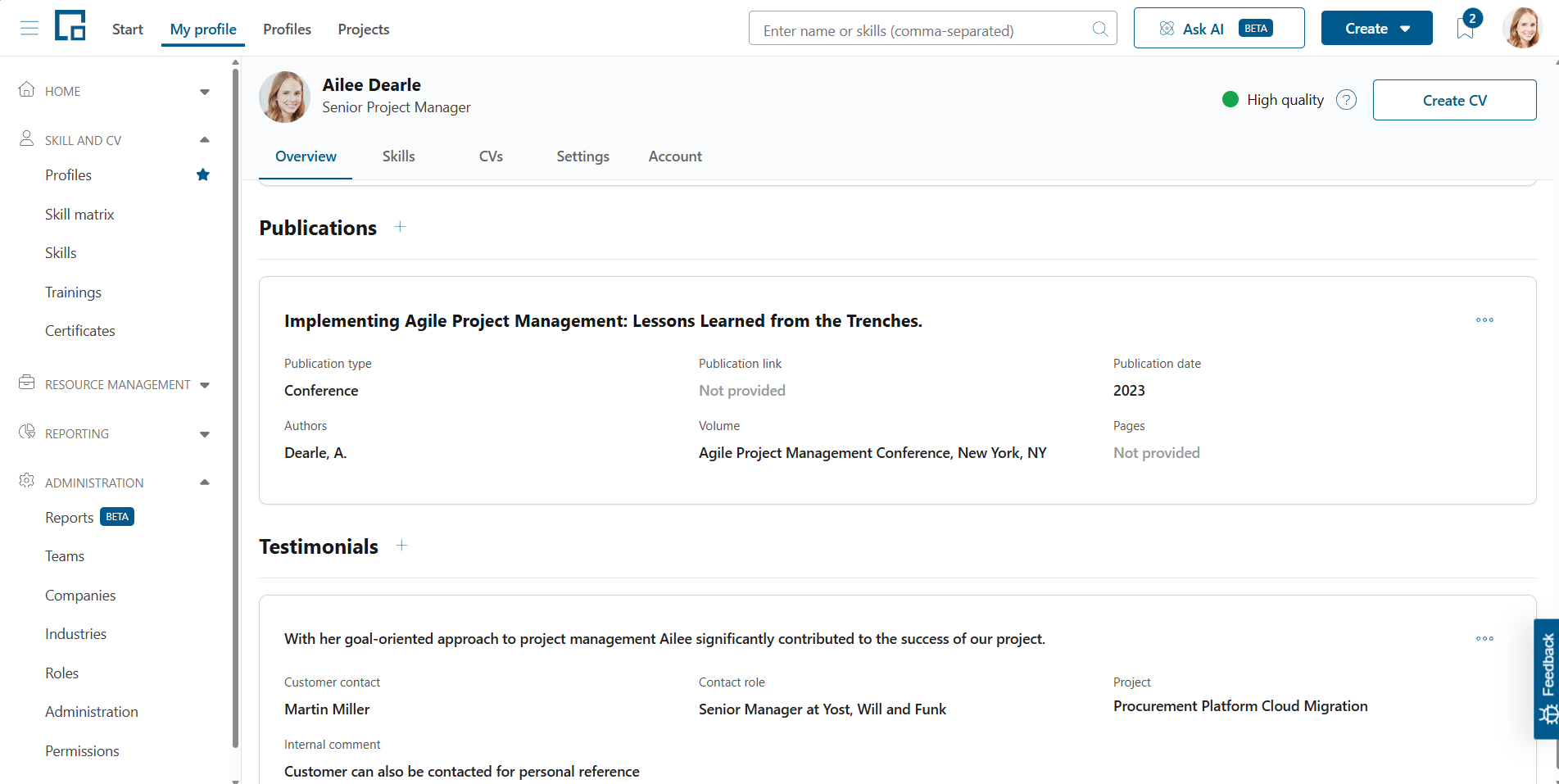The height and width of the screenshot is (784, 1559).
Task: Click Ailee Dearle's profile photo
Action: pyautogui.click(x=284, y=97)
